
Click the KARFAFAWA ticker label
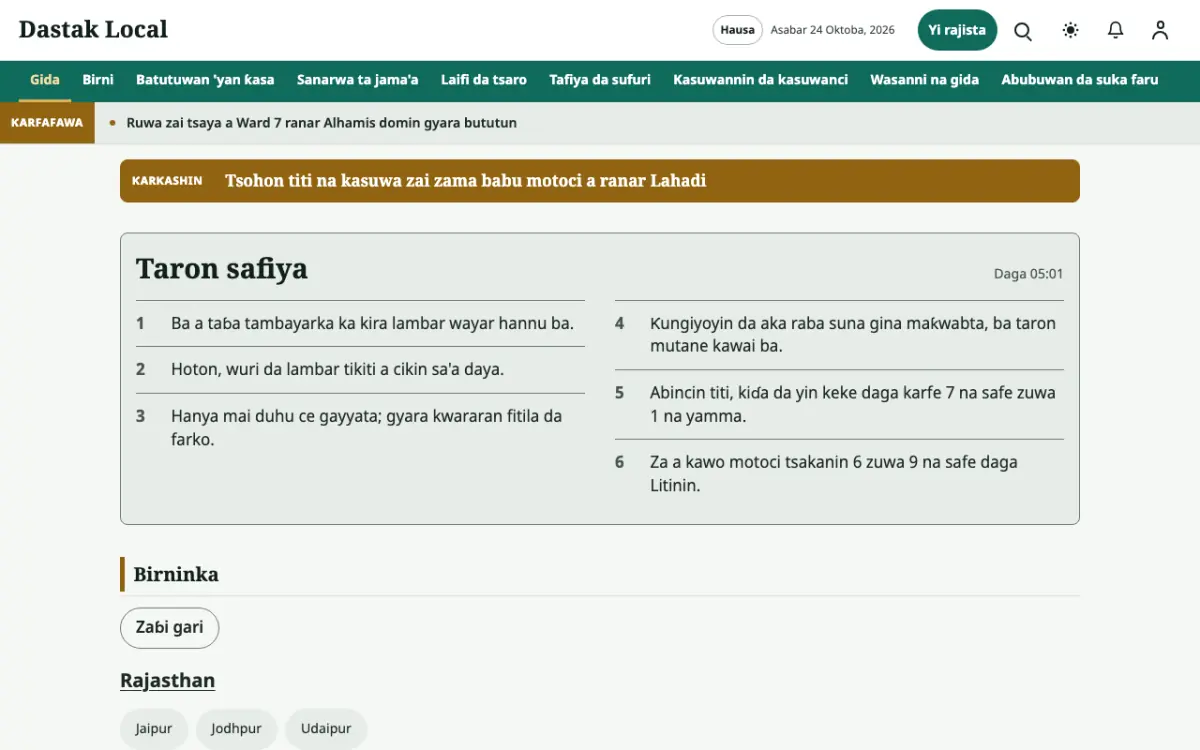pos(47,123)
